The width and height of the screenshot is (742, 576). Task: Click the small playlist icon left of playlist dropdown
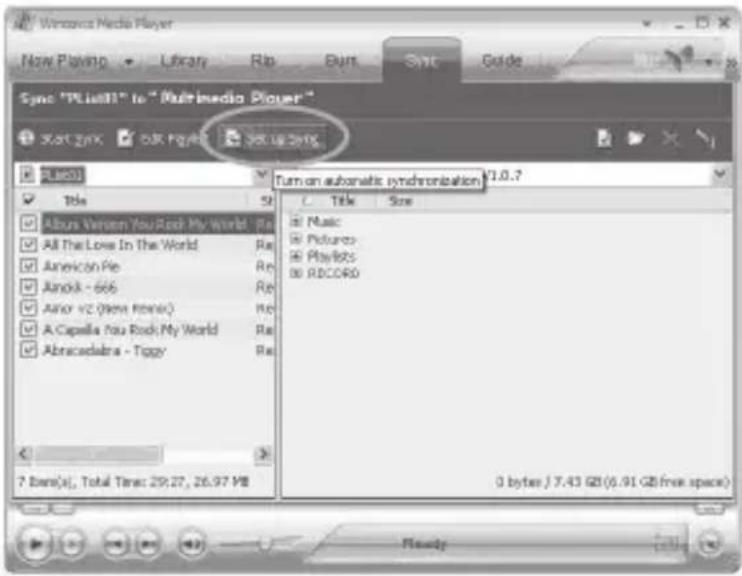(27, 175)
